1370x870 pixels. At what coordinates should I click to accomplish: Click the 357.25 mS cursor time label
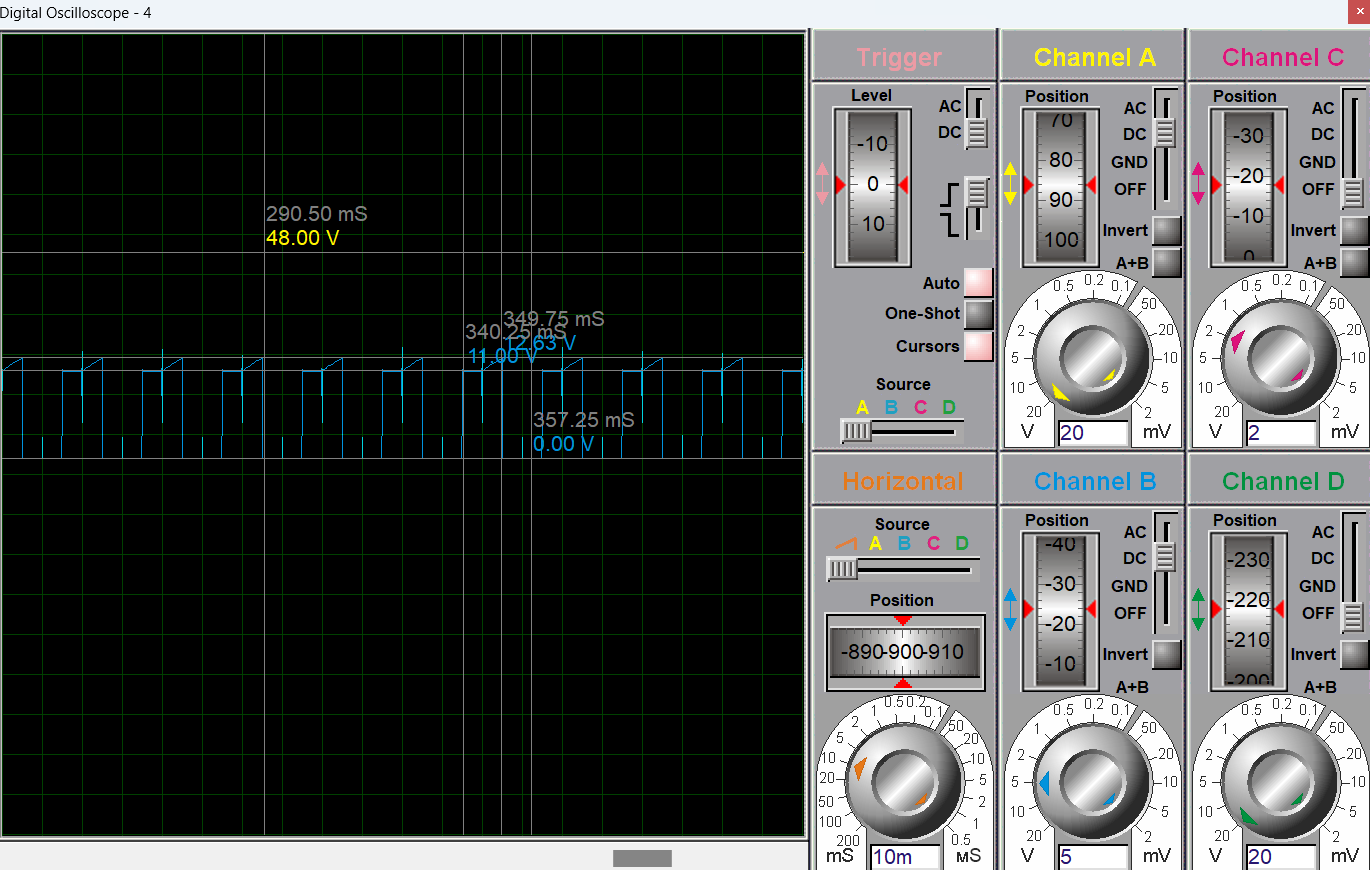coord(584,420)
